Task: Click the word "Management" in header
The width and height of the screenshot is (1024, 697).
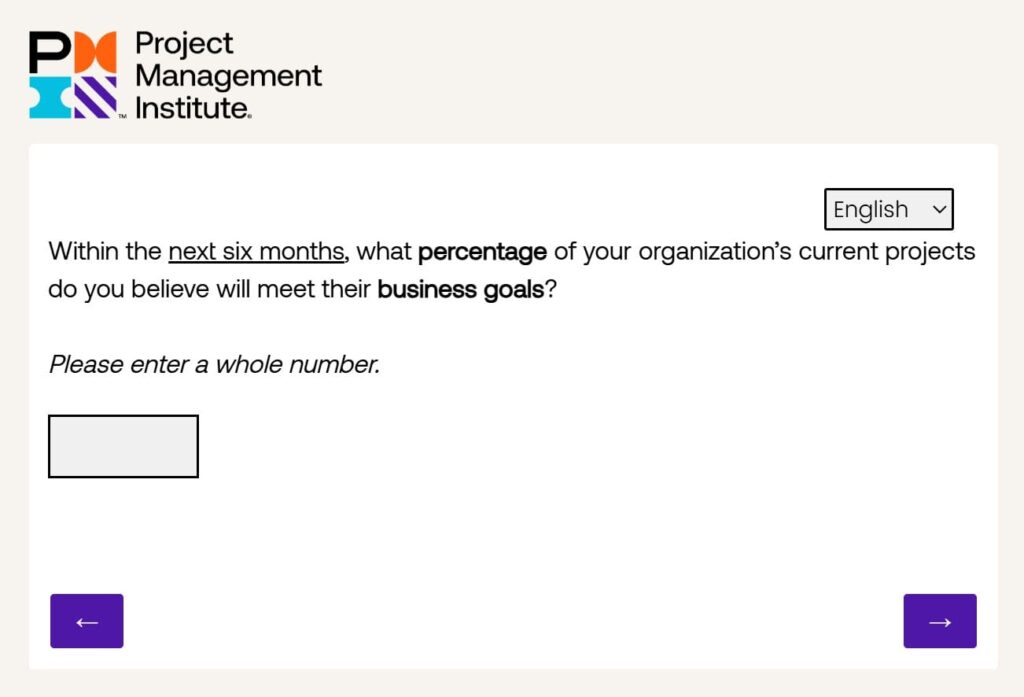Action: point(228,75)
